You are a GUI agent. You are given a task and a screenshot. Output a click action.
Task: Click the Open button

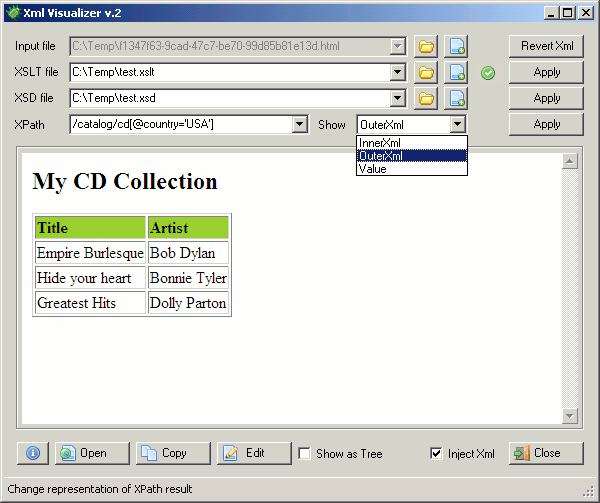[x=92, y=453]
